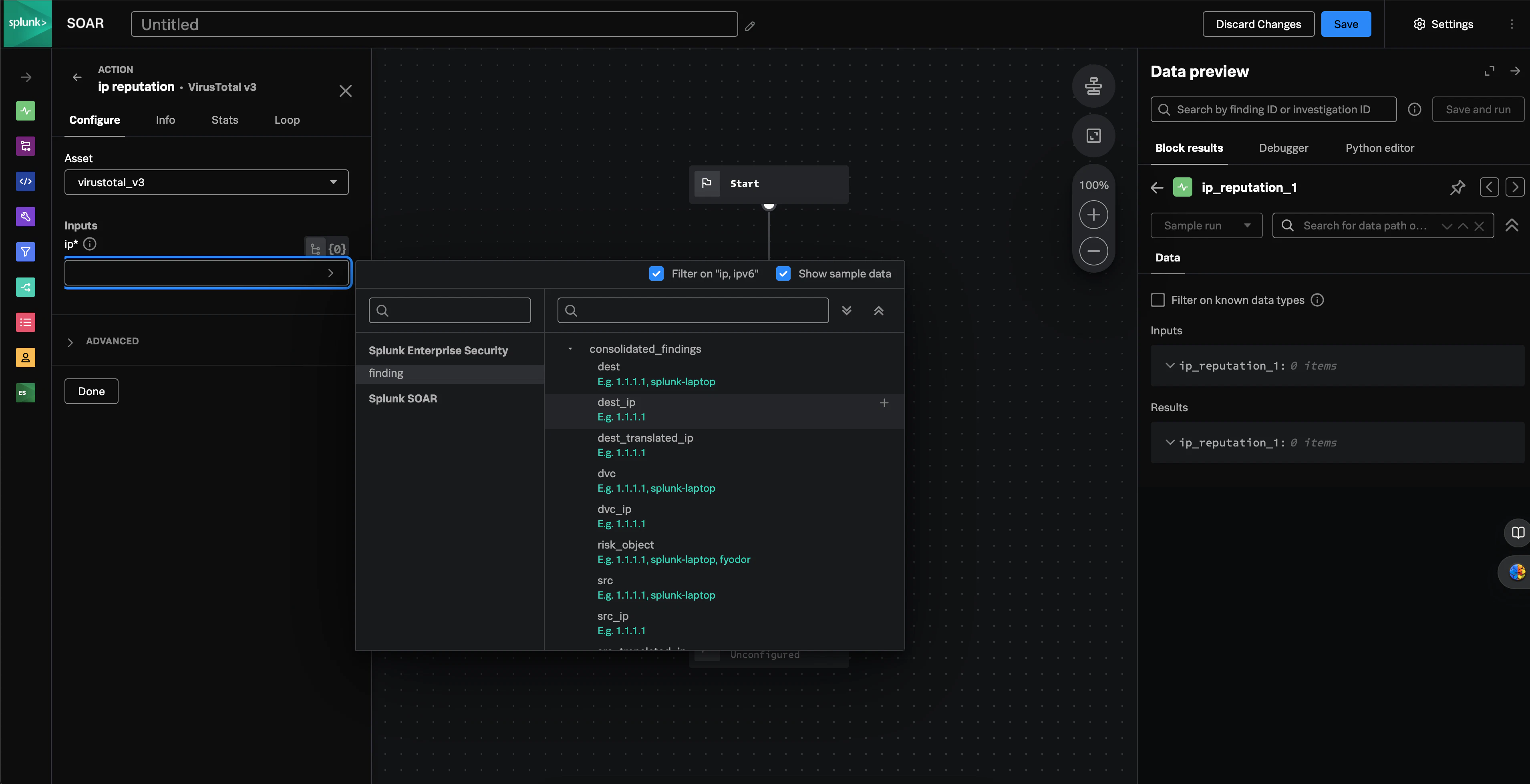Screen dimensions: 1530x784
Task: Zoom out the canvas with minus button
Action: (1093, 251)
